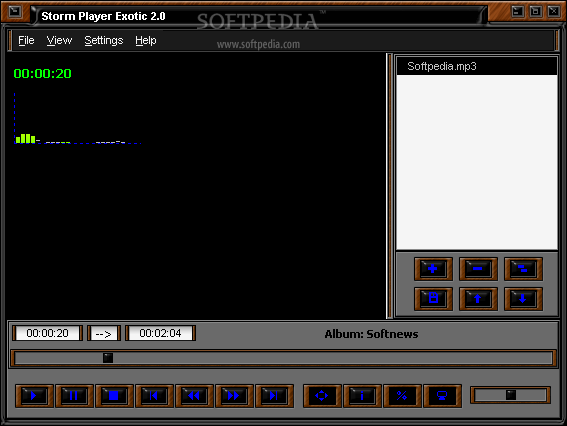Jump to the previous track
This screenshot has height=426, width=567.
(154, 396)
